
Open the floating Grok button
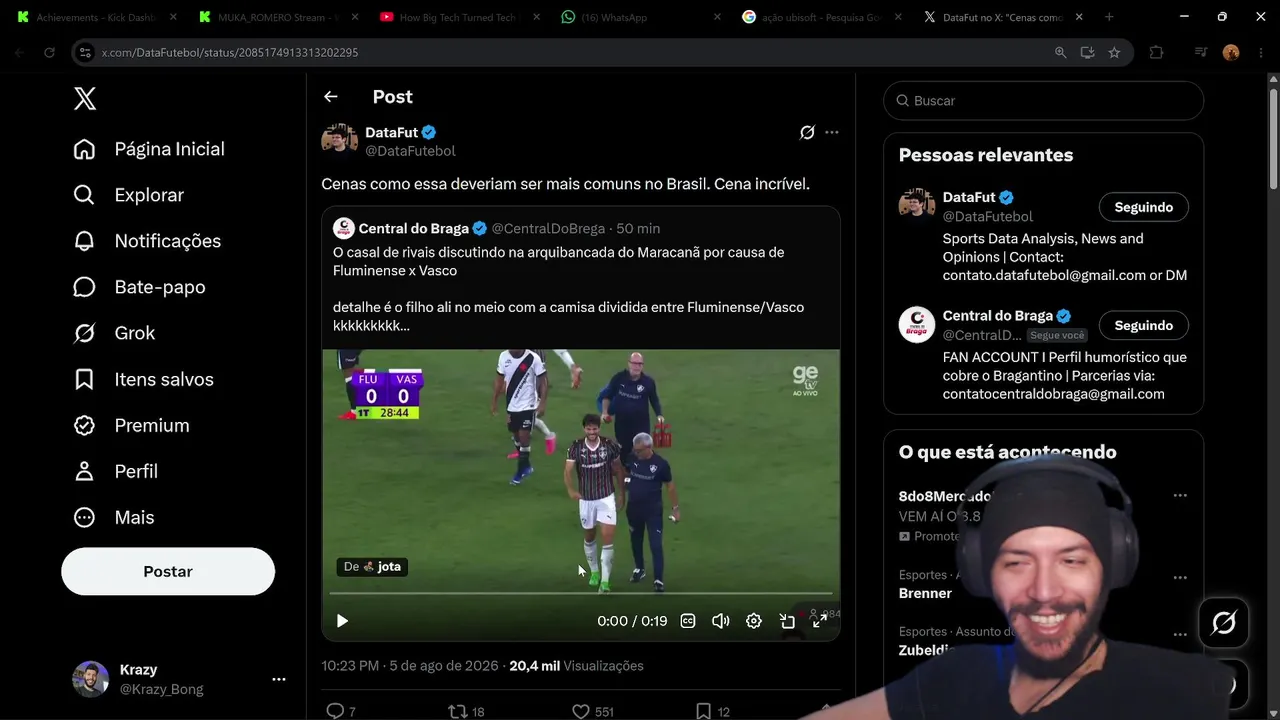tap(1223, 623)
